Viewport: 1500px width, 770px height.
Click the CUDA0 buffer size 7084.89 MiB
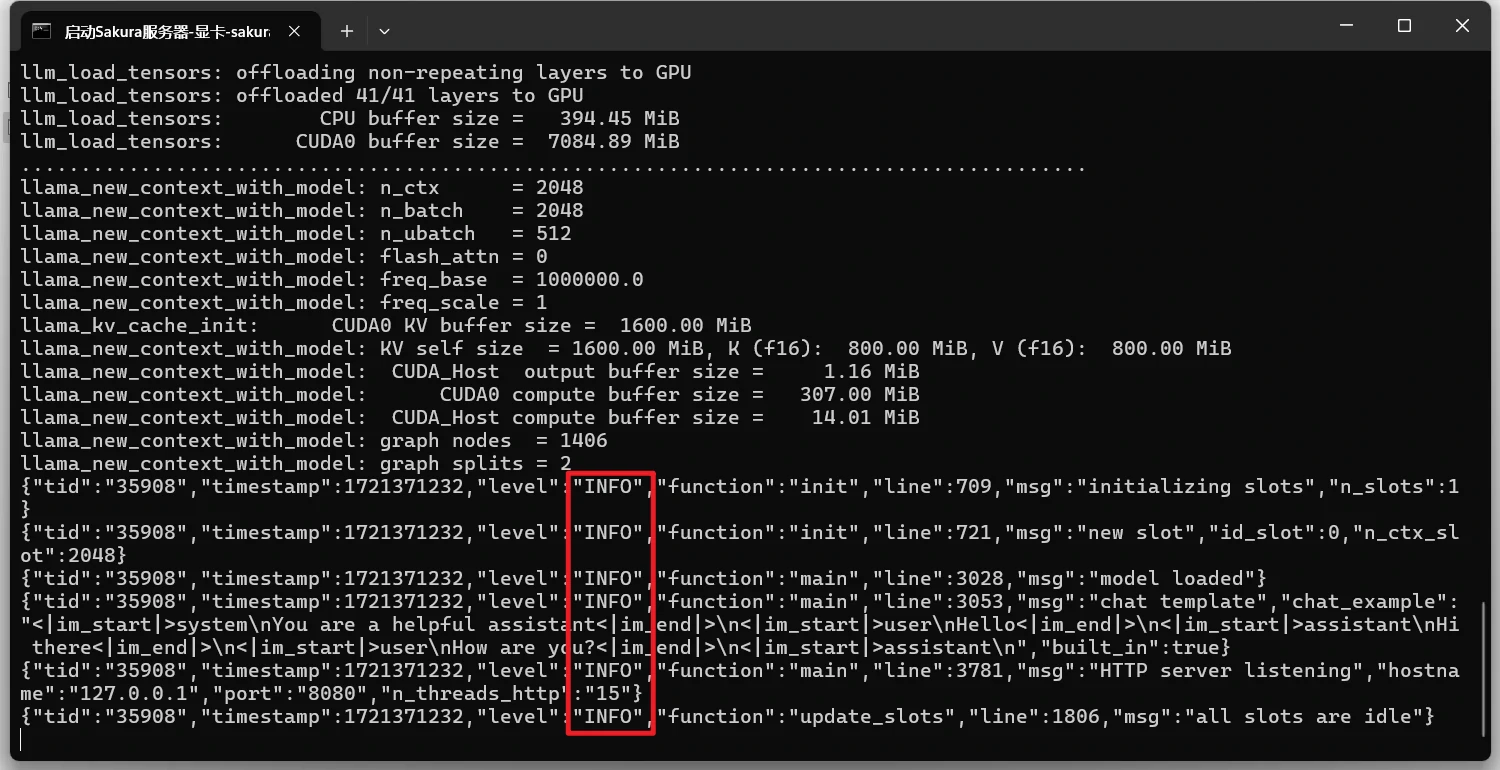613,141
